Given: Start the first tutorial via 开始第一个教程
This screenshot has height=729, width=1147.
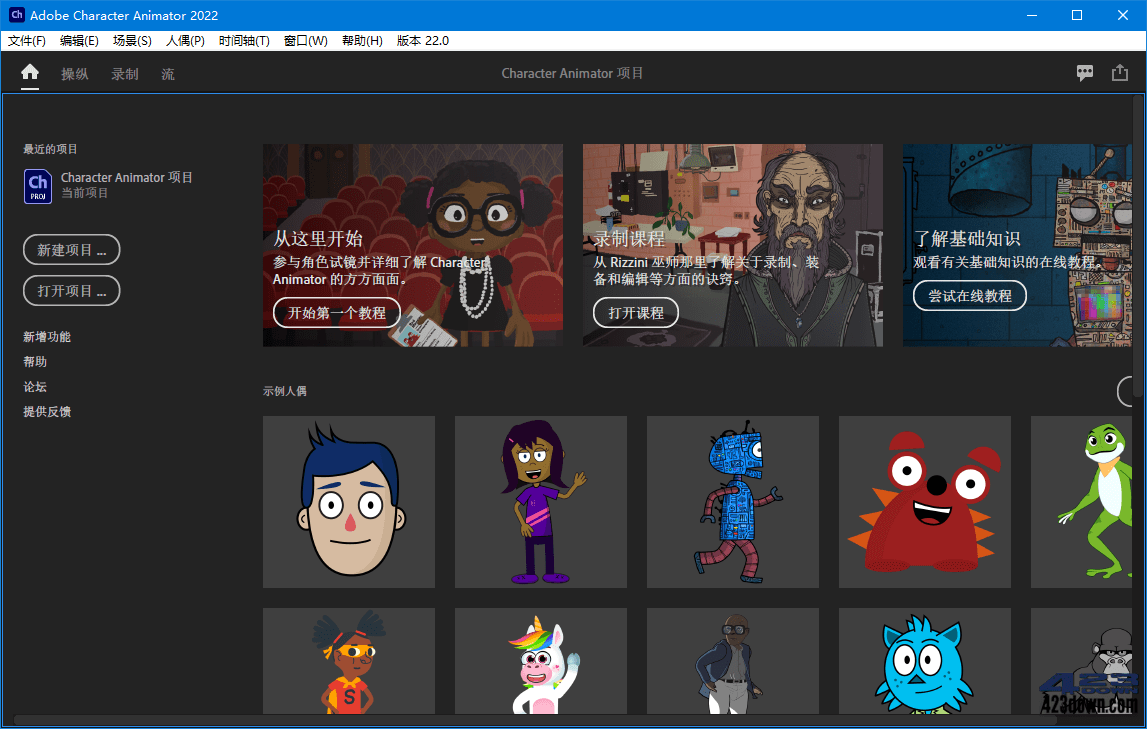Looking at the screenshot, I should pyautogui.click(x=337, y=312).
